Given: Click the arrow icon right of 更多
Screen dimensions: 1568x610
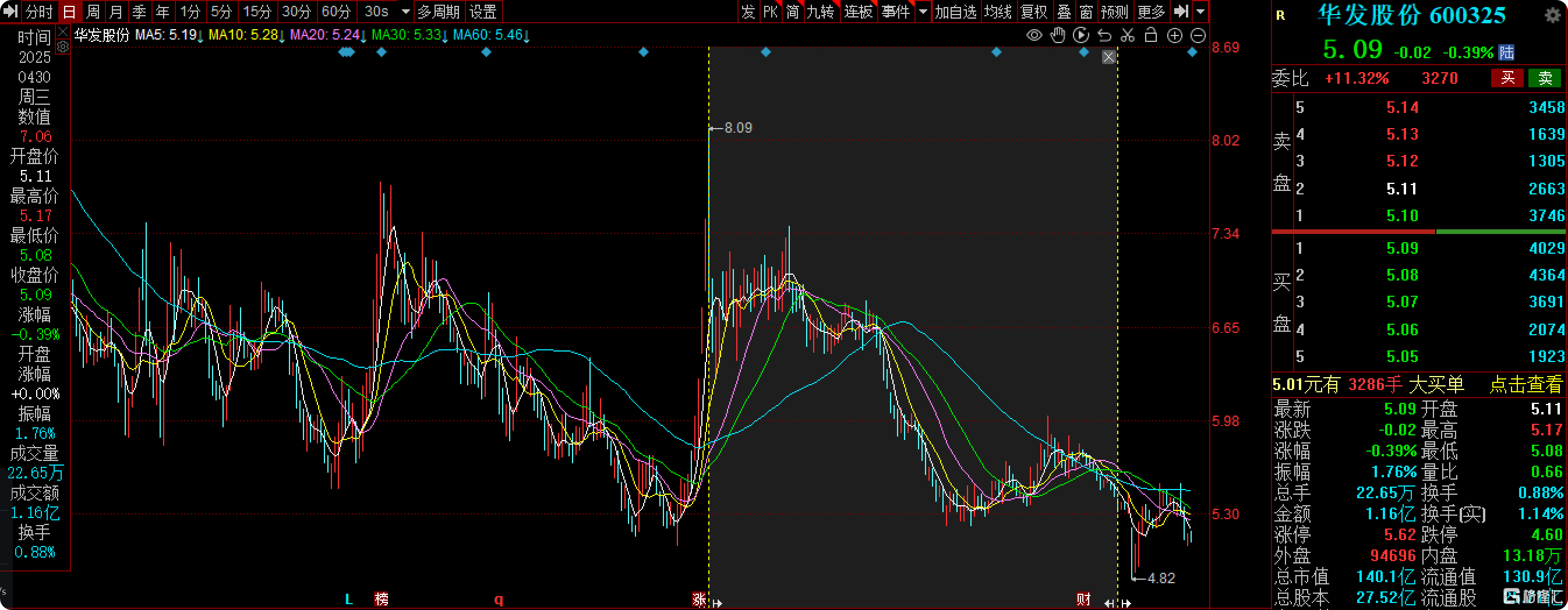Looking at the screenshot, I should tap(1181, 11).
